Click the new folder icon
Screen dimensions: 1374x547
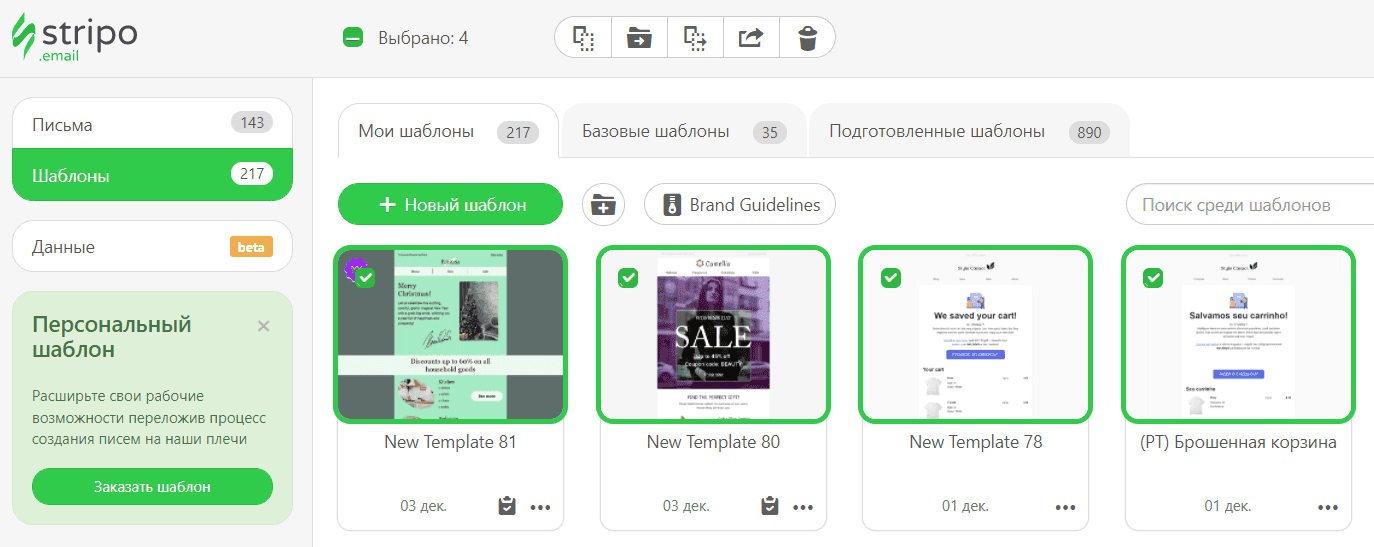pos(603,205)
